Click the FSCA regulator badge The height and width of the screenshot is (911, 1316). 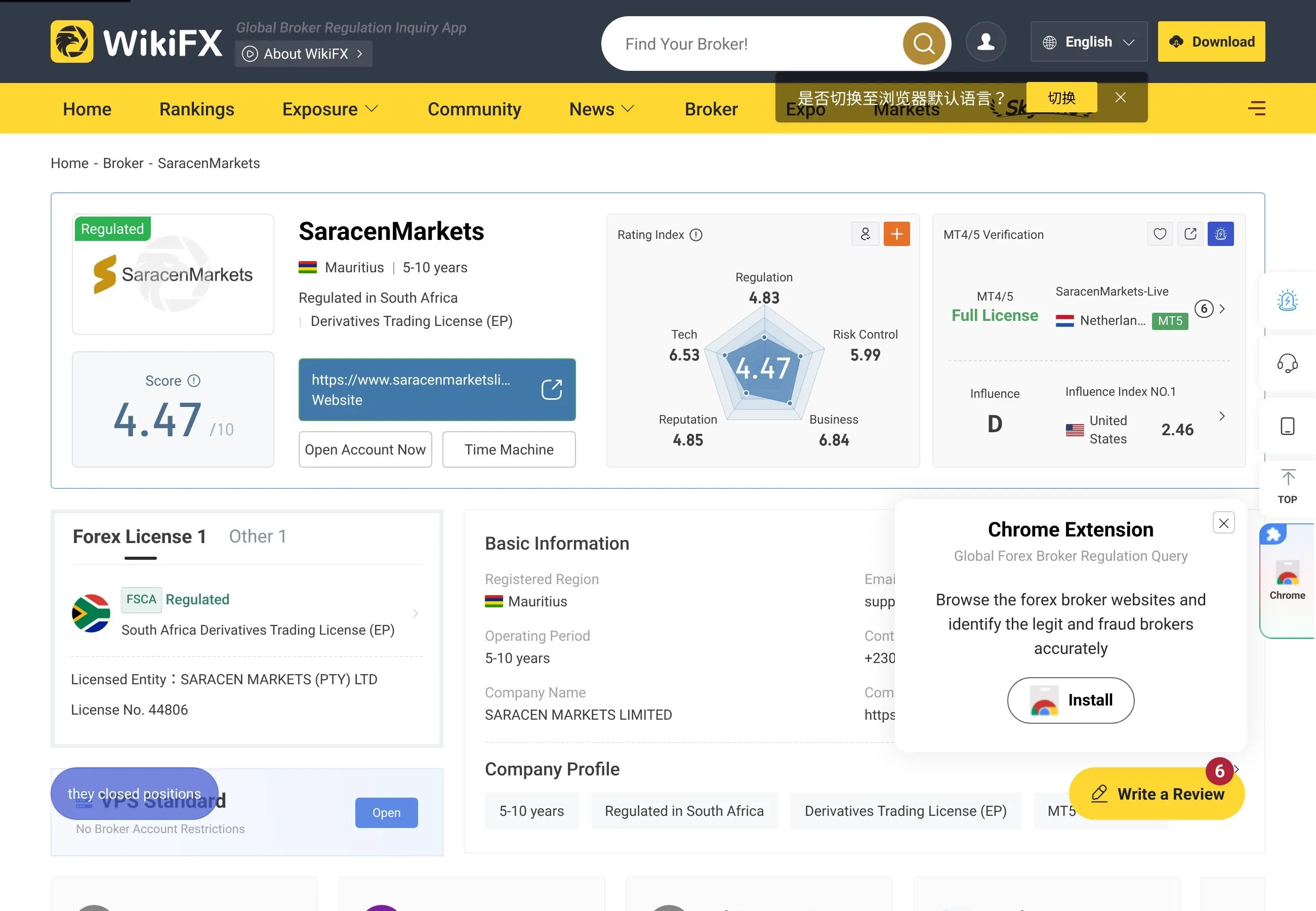pos(142,599)
